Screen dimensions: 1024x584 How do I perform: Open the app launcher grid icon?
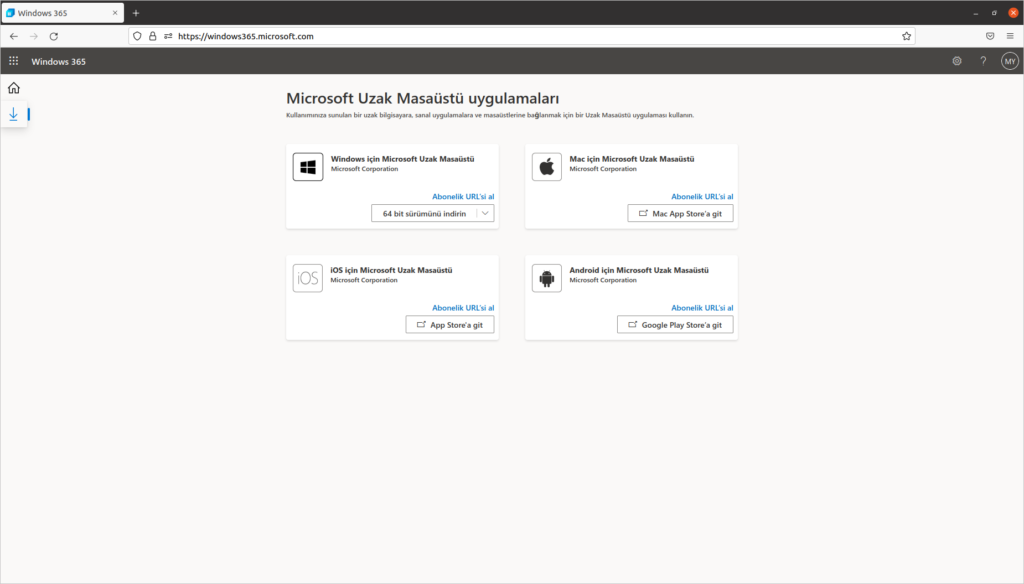tap(14, 61)
